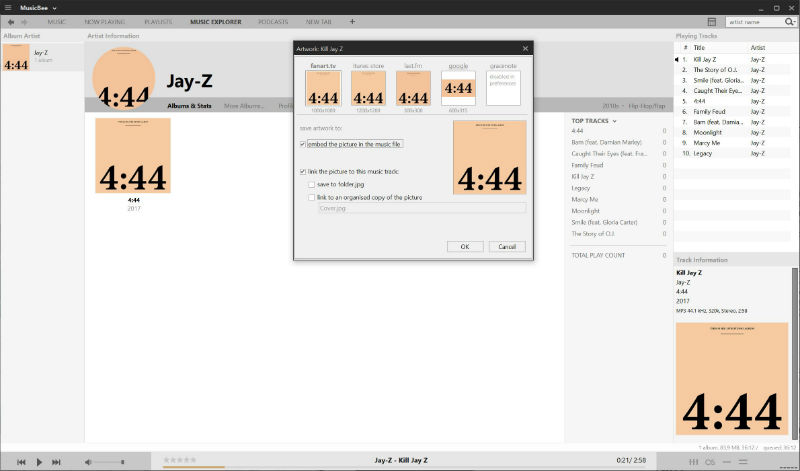The height and width of the screenshot is (471, 800).
Task: Click speaker icon beside Kill Jay Z
Action: point(677,59)
